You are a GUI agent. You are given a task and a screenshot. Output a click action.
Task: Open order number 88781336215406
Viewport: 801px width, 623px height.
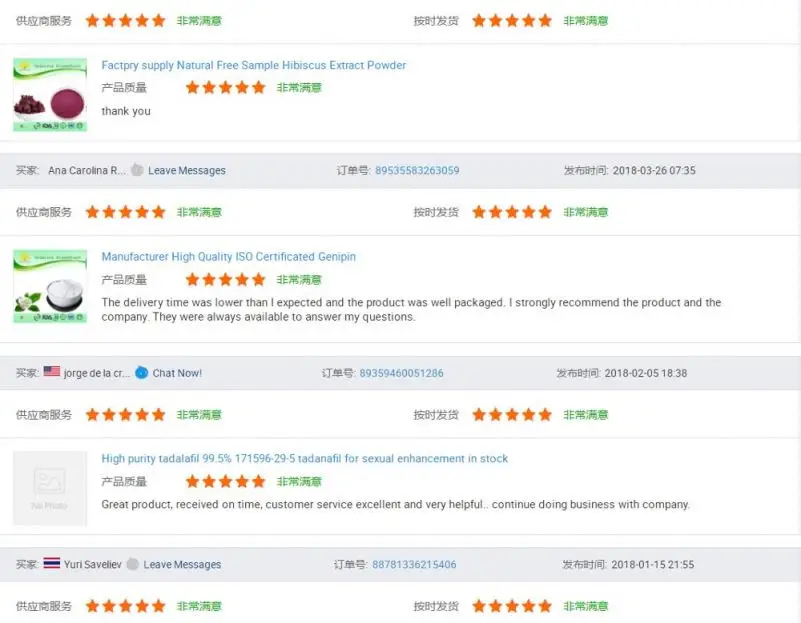(x=414, y=565)
